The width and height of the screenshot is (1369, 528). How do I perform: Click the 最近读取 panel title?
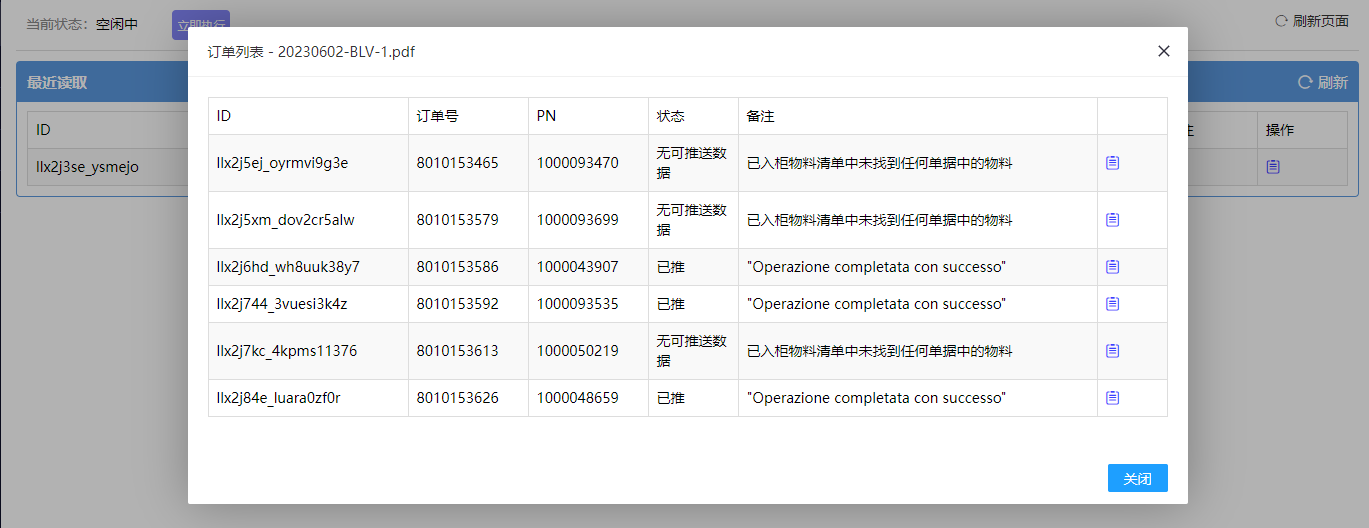coord(57,83)
